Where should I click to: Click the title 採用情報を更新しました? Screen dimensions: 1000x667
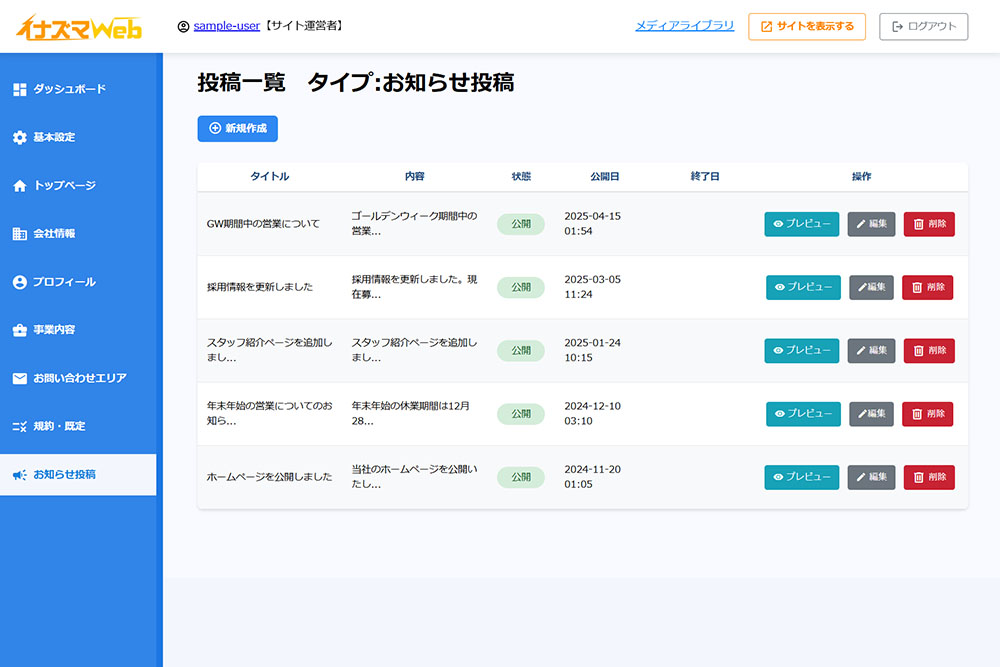pyautogui.click(x=260, y=287)
